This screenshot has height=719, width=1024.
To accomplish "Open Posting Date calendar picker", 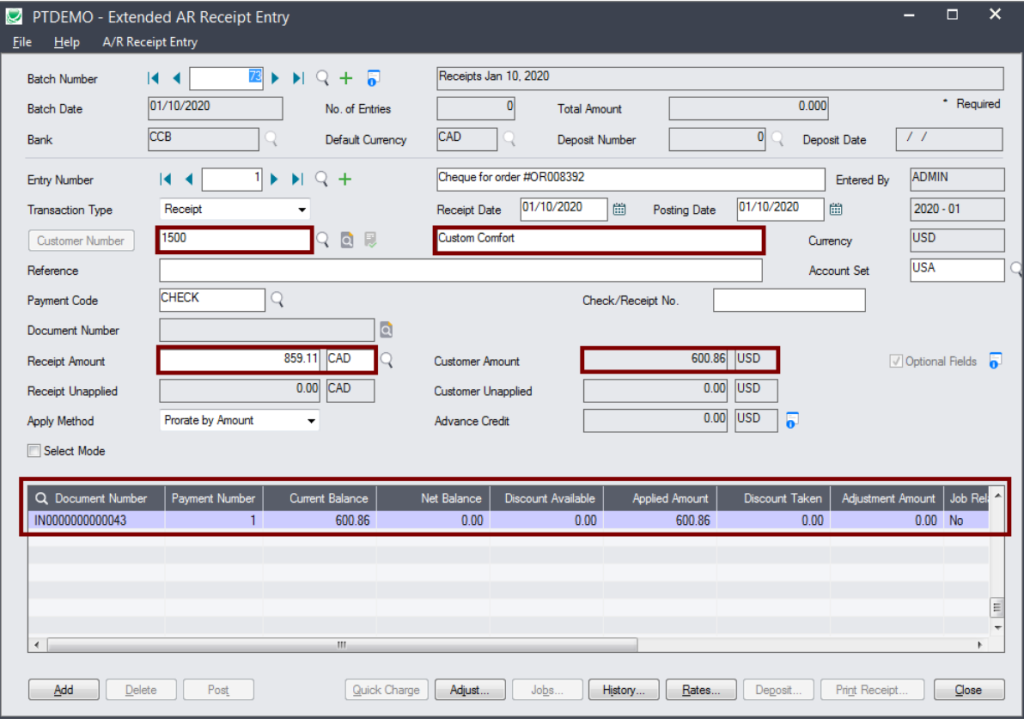I will [x=836, y=209].
